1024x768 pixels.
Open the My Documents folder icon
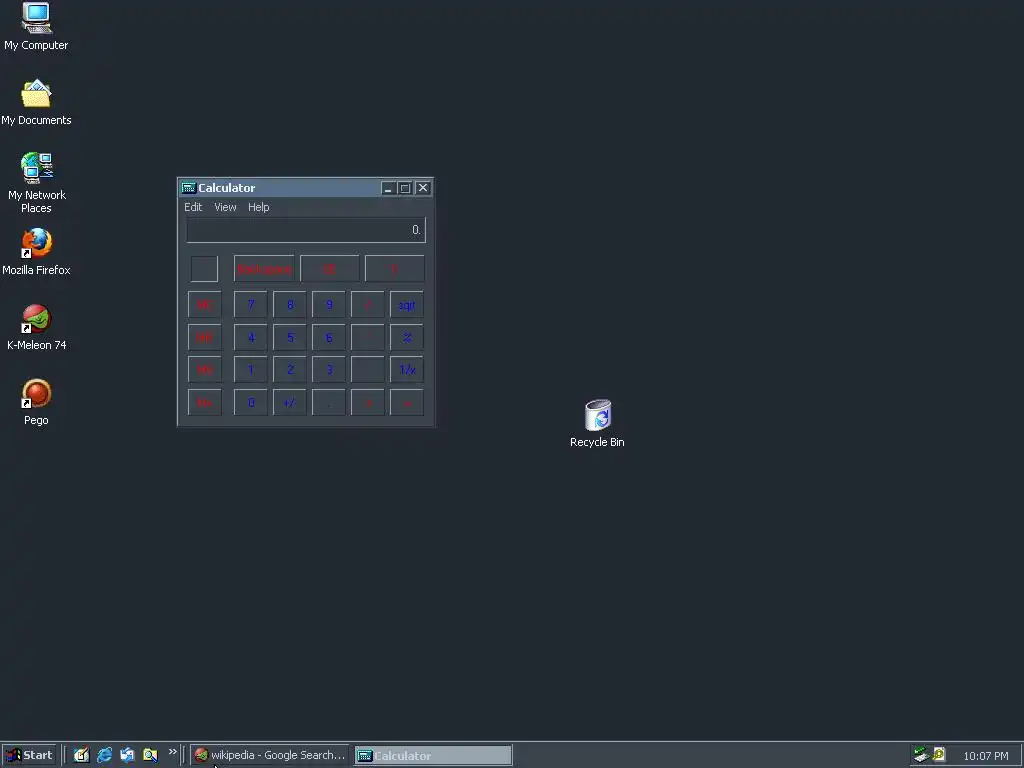[37, 102]
